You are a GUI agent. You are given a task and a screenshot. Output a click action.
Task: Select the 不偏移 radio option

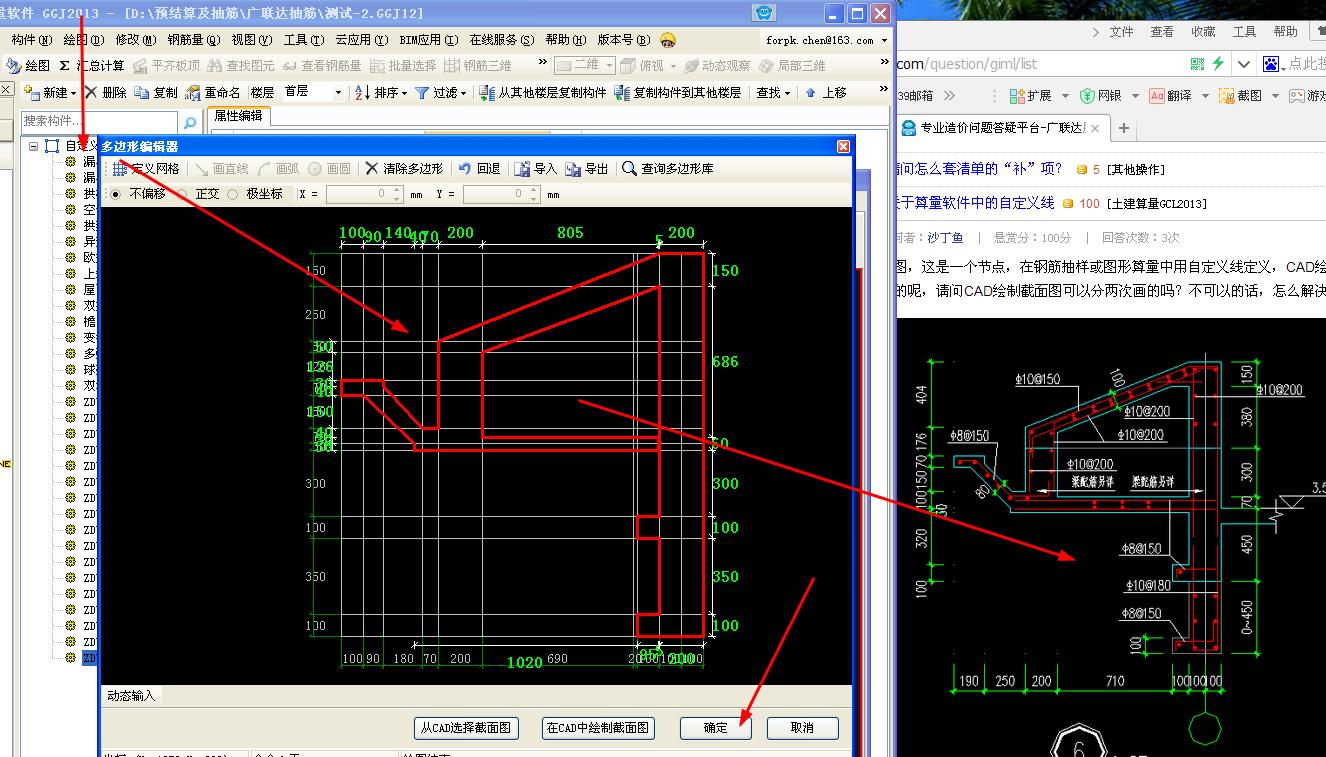[116, 194]
